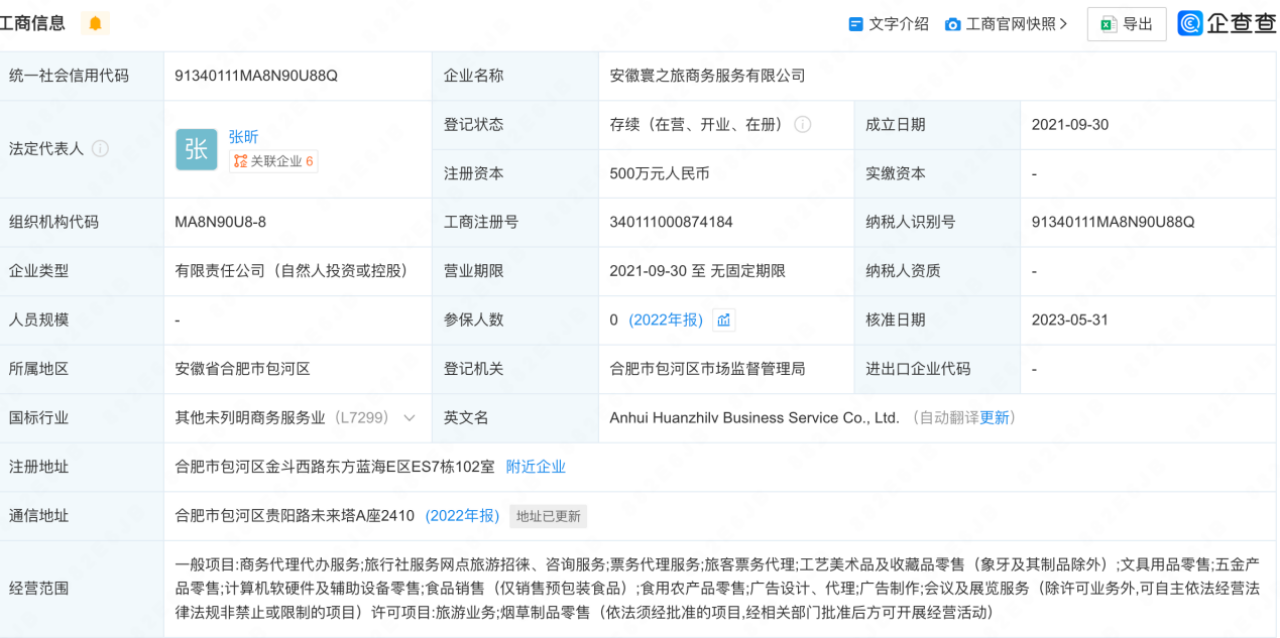Open 附近企业 nearby companies link
The width and height of the screenshot is (1280, 638).
tap(536, 467)
